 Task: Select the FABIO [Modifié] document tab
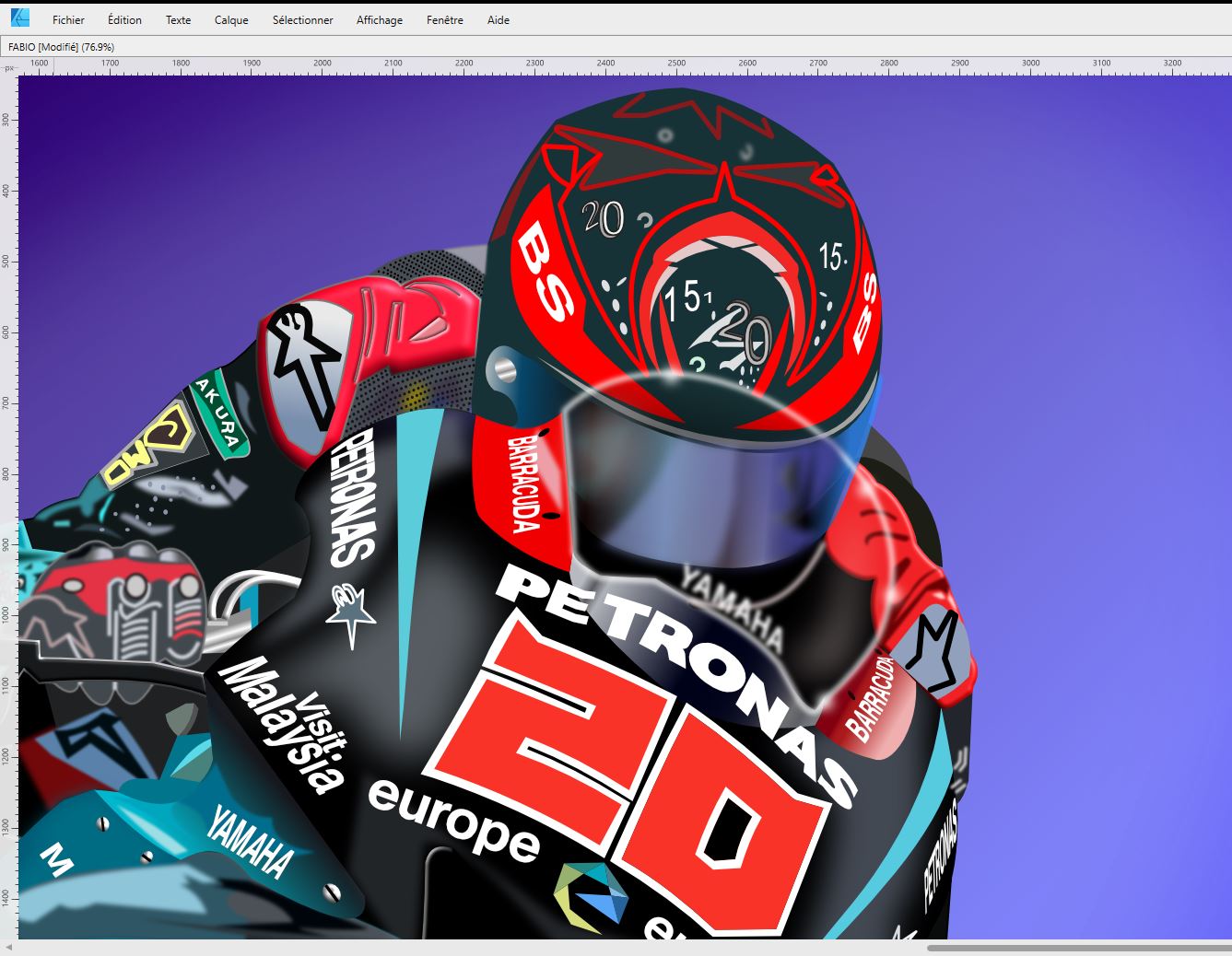pyautogui.click(x=61, y=47)
